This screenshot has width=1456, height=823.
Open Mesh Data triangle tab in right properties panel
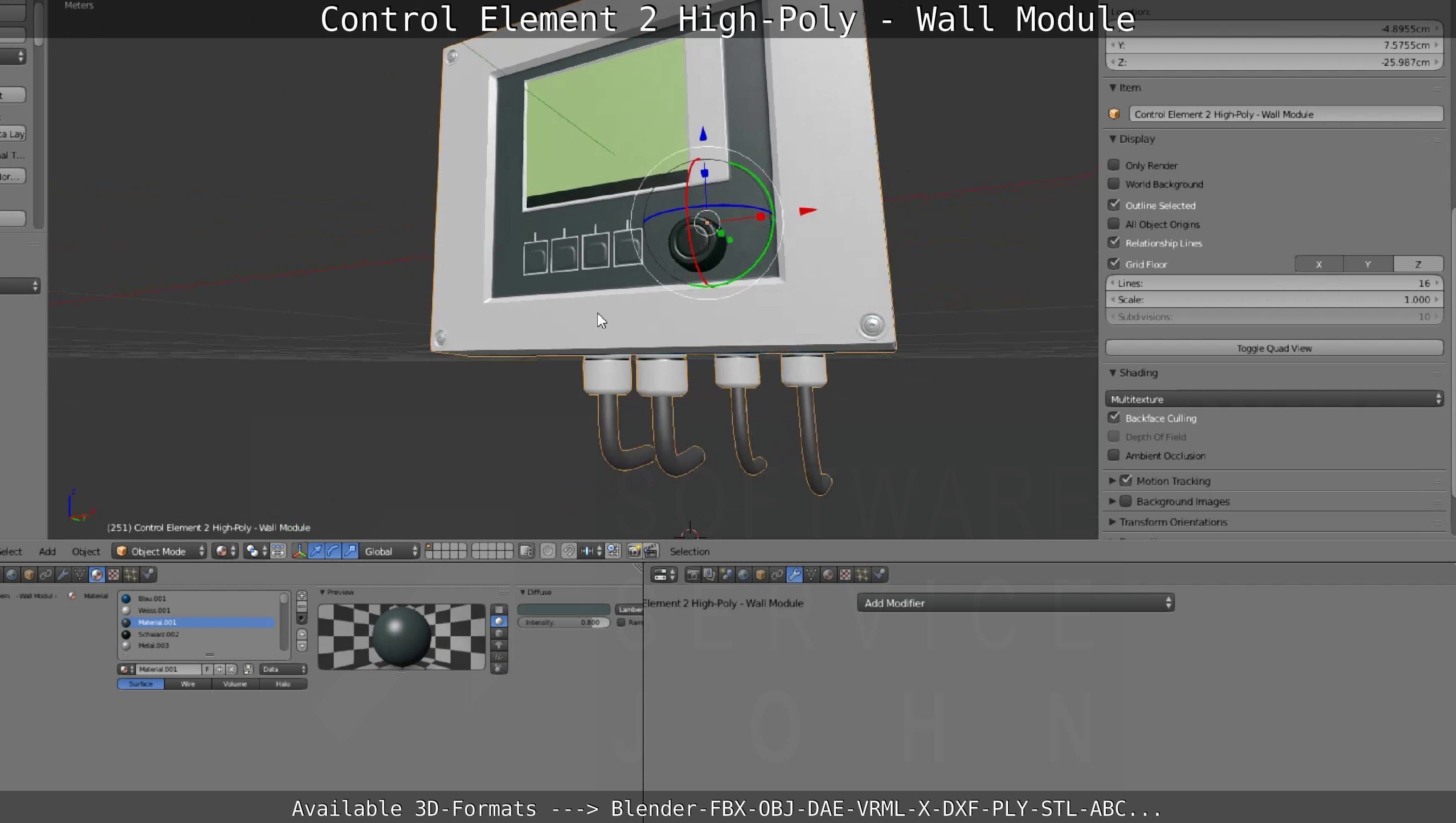(811, 575)
